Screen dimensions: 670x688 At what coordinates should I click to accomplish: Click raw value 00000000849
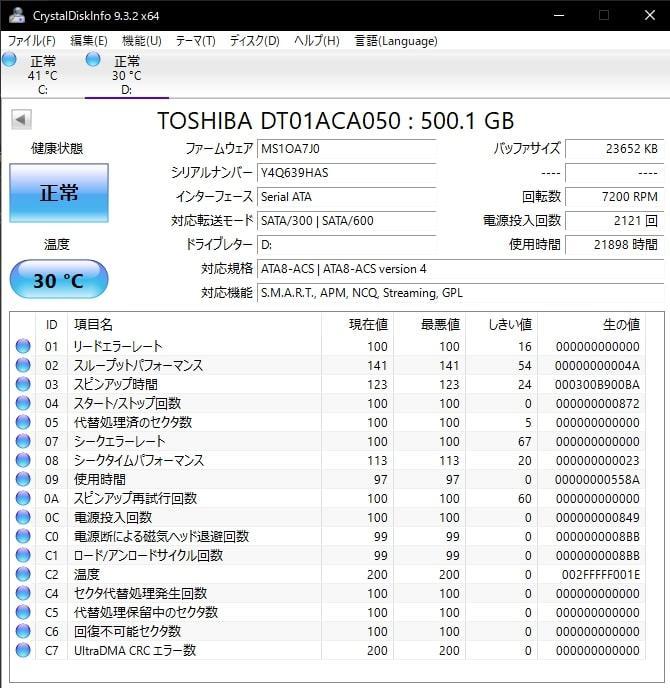[x=598, y=518]
